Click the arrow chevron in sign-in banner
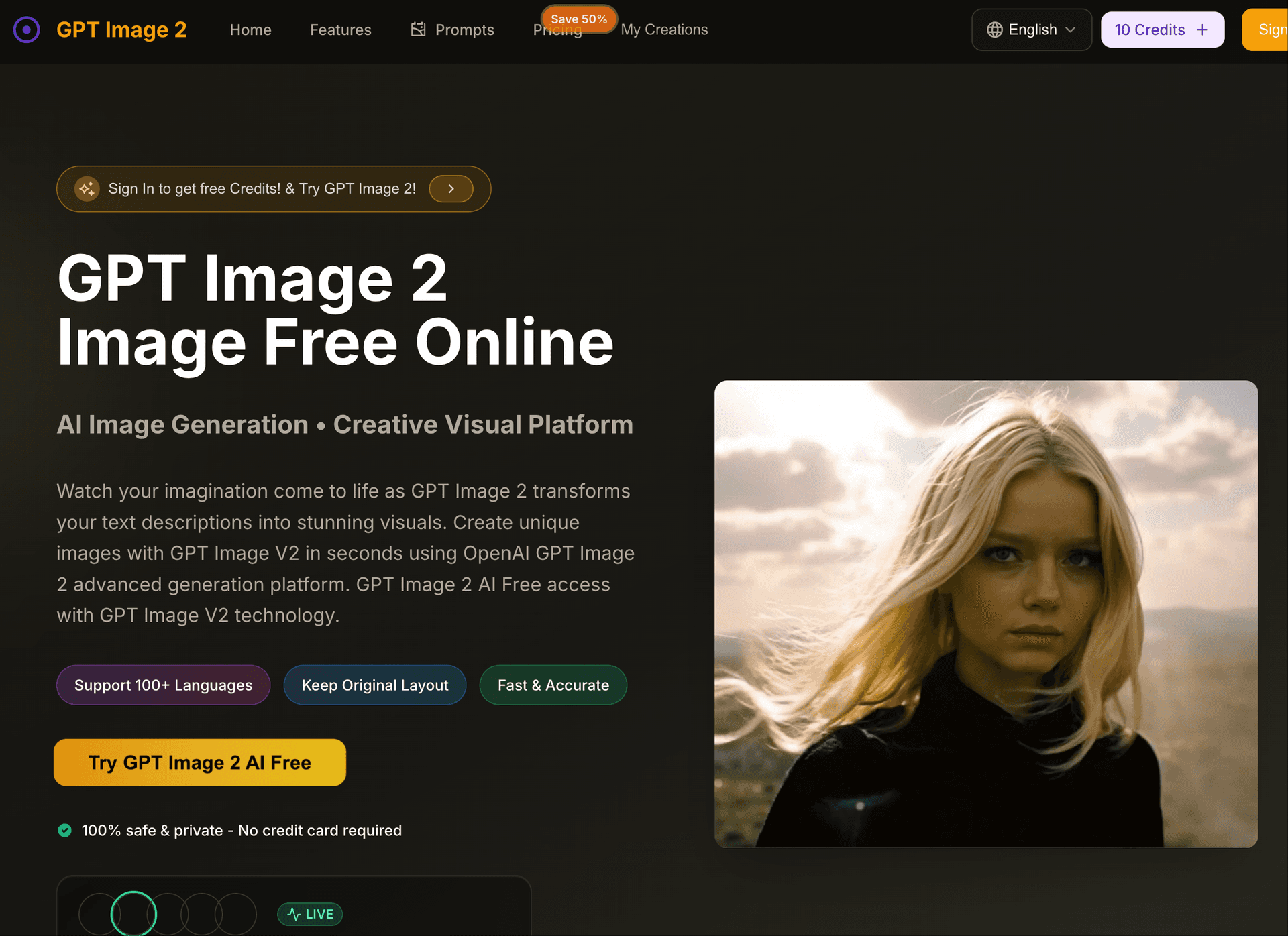Screen dimensions: 1288x936 tap(451, 189)
